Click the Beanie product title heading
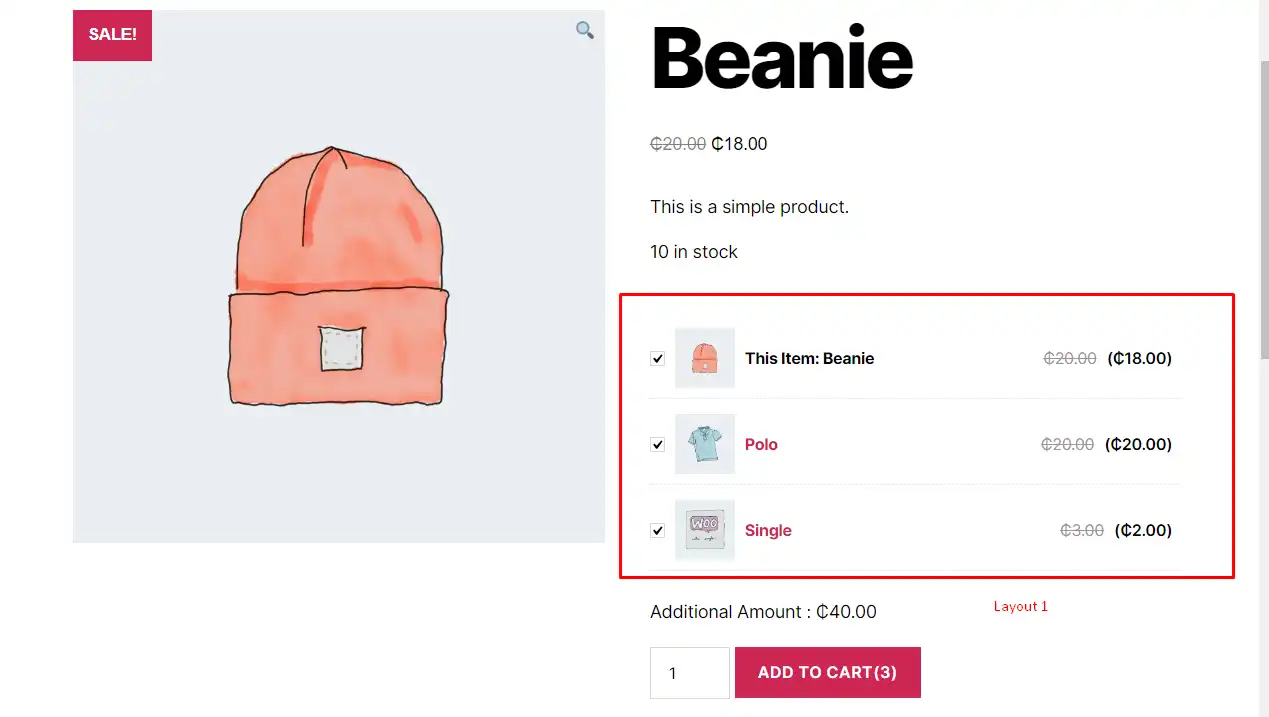The height and width of the screenshot is (717, 1269). point(782,58)
